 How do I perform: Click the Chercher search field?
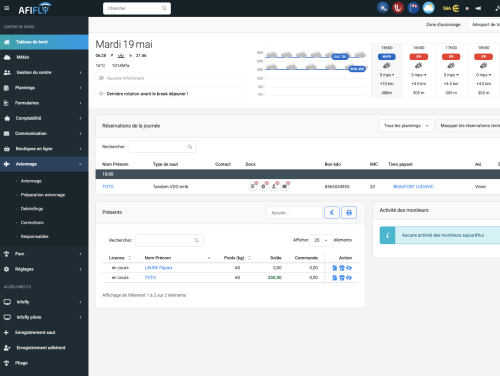pos(137,8)
